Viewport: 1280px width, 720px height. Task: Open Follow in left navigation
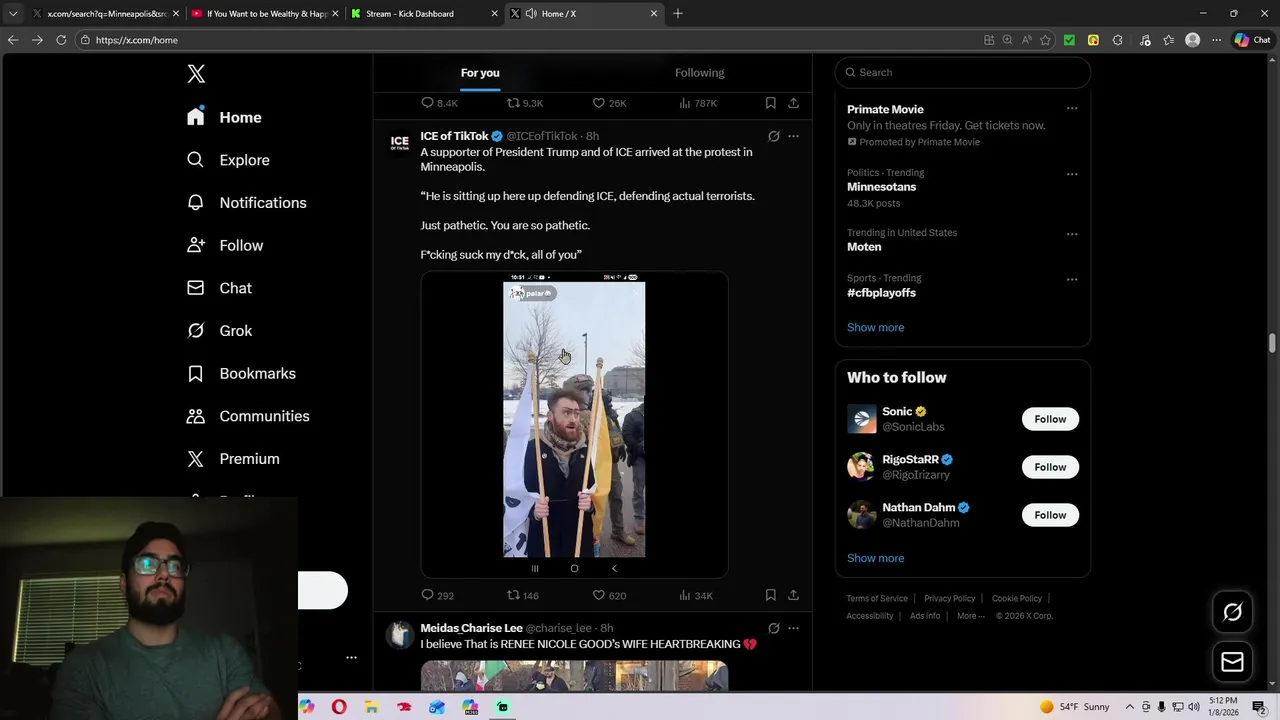(x=225, y=245)
